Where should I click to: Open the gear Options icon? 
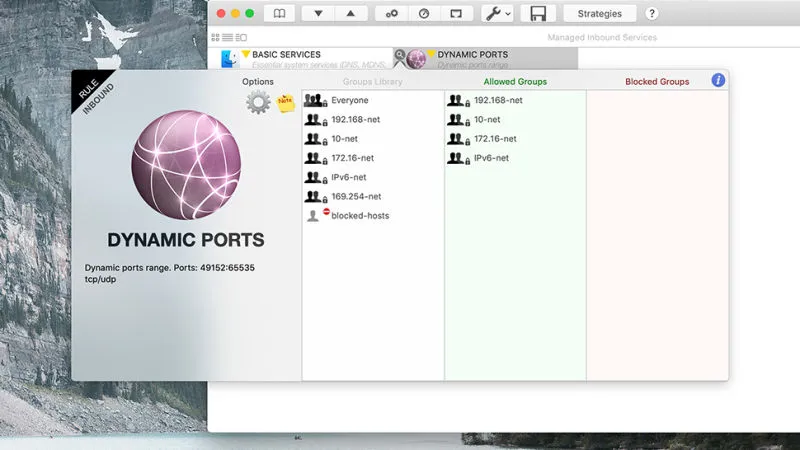258,102
